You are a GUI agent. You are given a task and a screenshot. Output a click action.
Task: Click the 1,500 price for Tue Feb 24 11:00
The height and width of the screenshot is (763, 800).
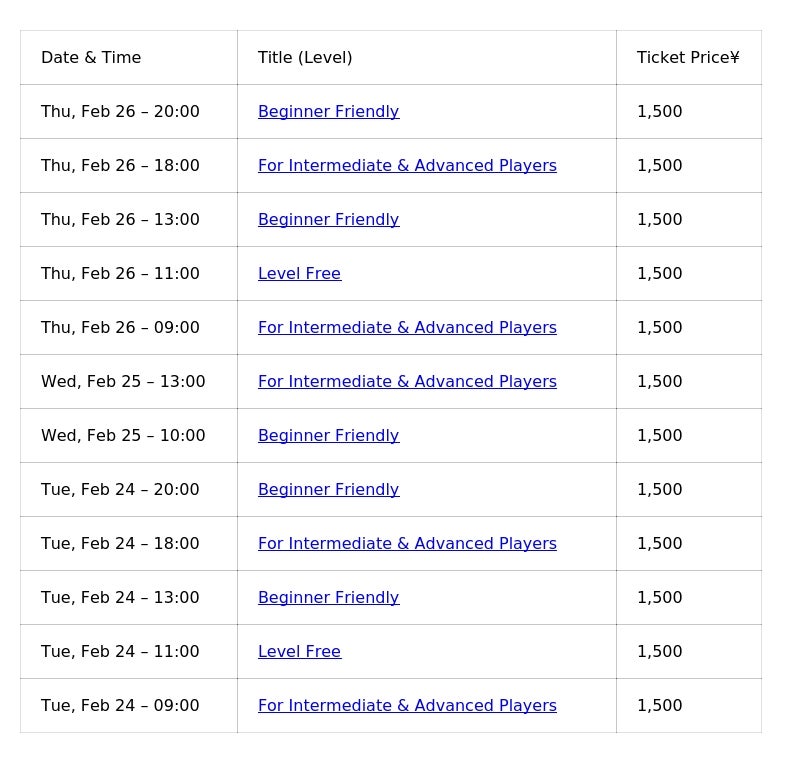pos(660,652)
